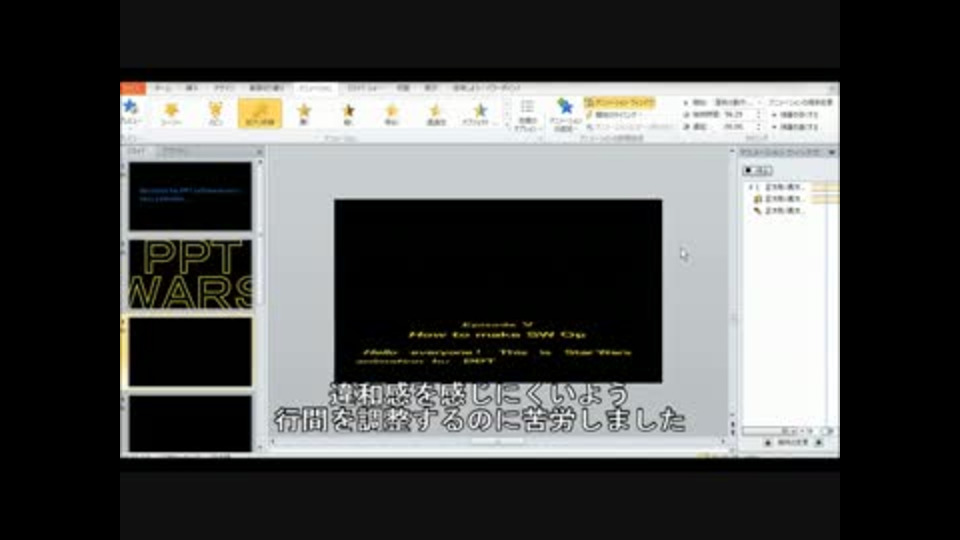Select the last blue-green star effect in gallery
The height and width of the screenshot is (540, 960).
[x=480, y=114]
